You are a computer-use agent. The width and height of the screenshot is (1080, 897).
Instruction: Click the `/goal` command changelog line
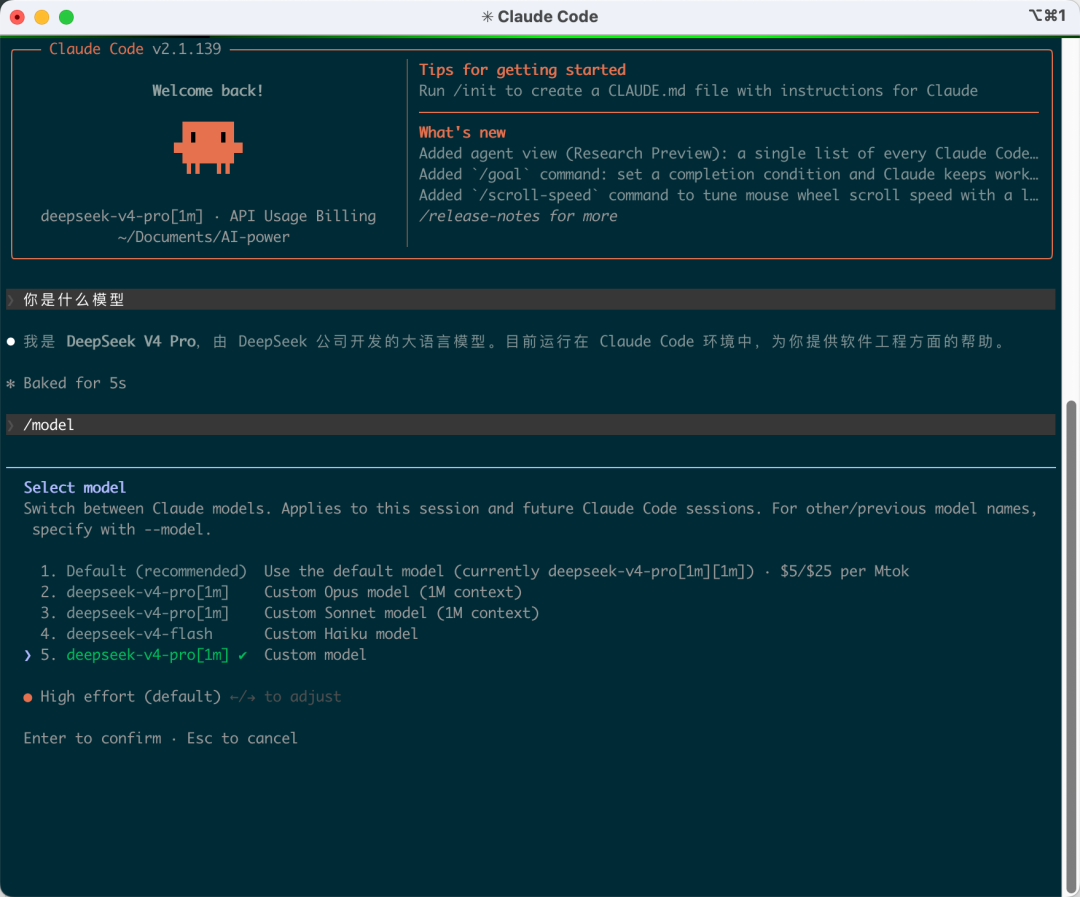tap(729, 174)
